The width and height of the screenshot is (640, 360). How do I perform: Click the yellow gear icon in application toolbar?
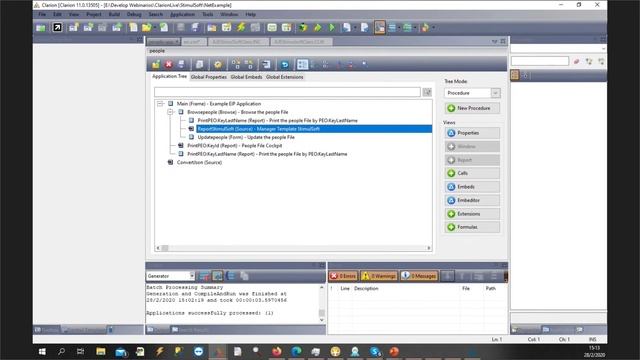click(218, 64)
